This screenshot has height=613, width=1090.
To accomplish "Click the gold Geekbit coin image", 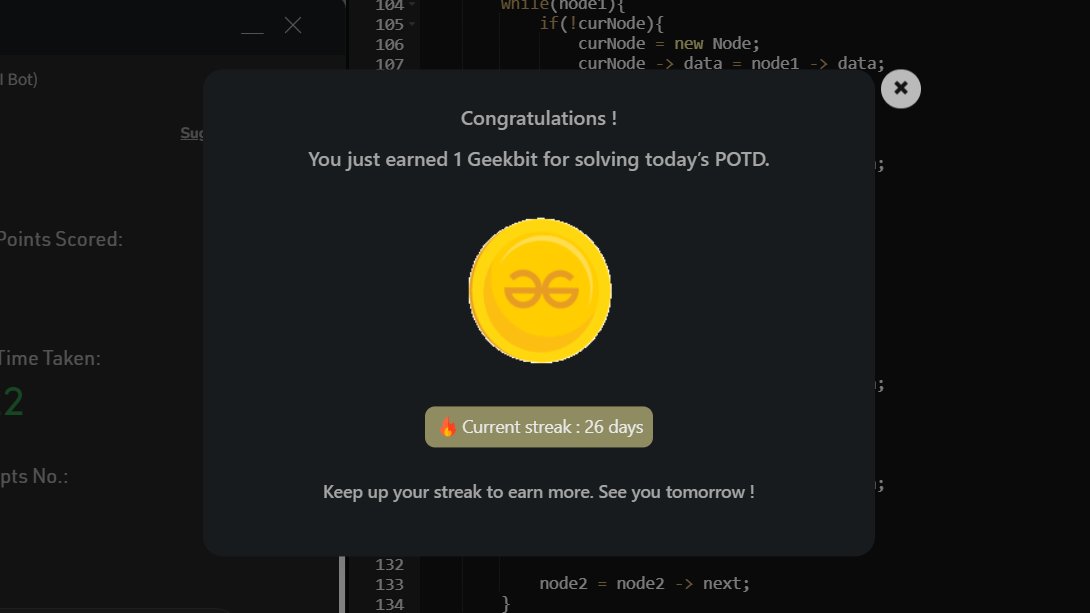I will coord(540,291).
